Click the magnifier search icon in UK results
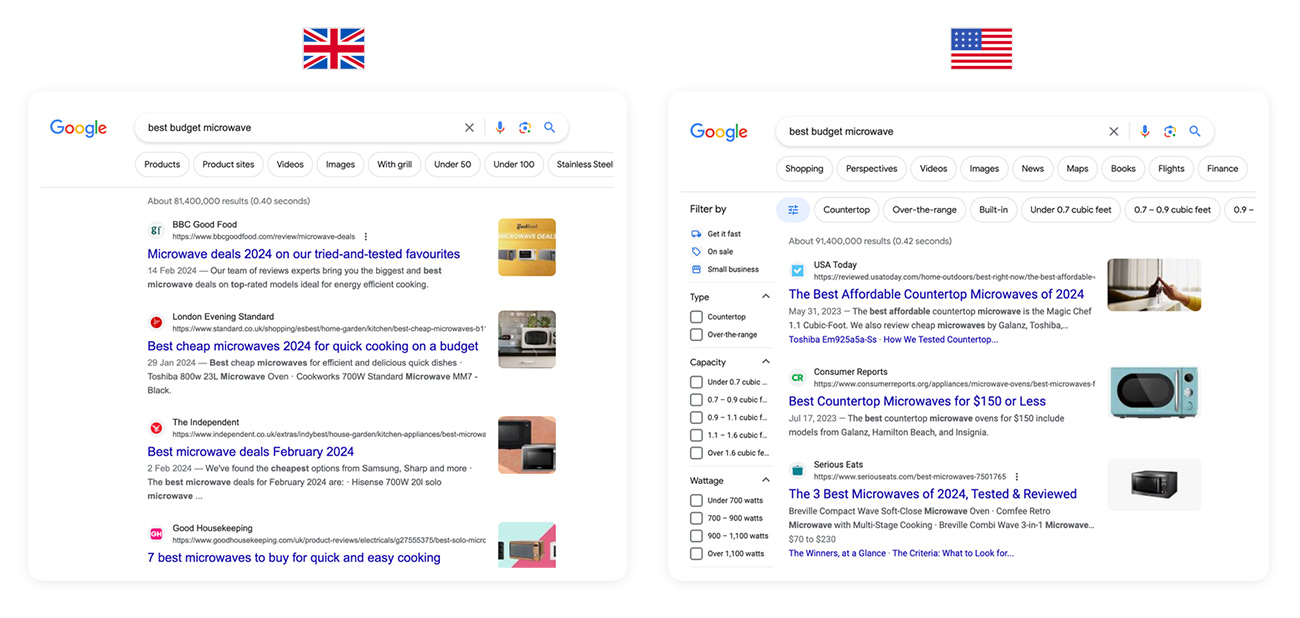The height and width of the screenshot is (618, 1300). point(549,128)
